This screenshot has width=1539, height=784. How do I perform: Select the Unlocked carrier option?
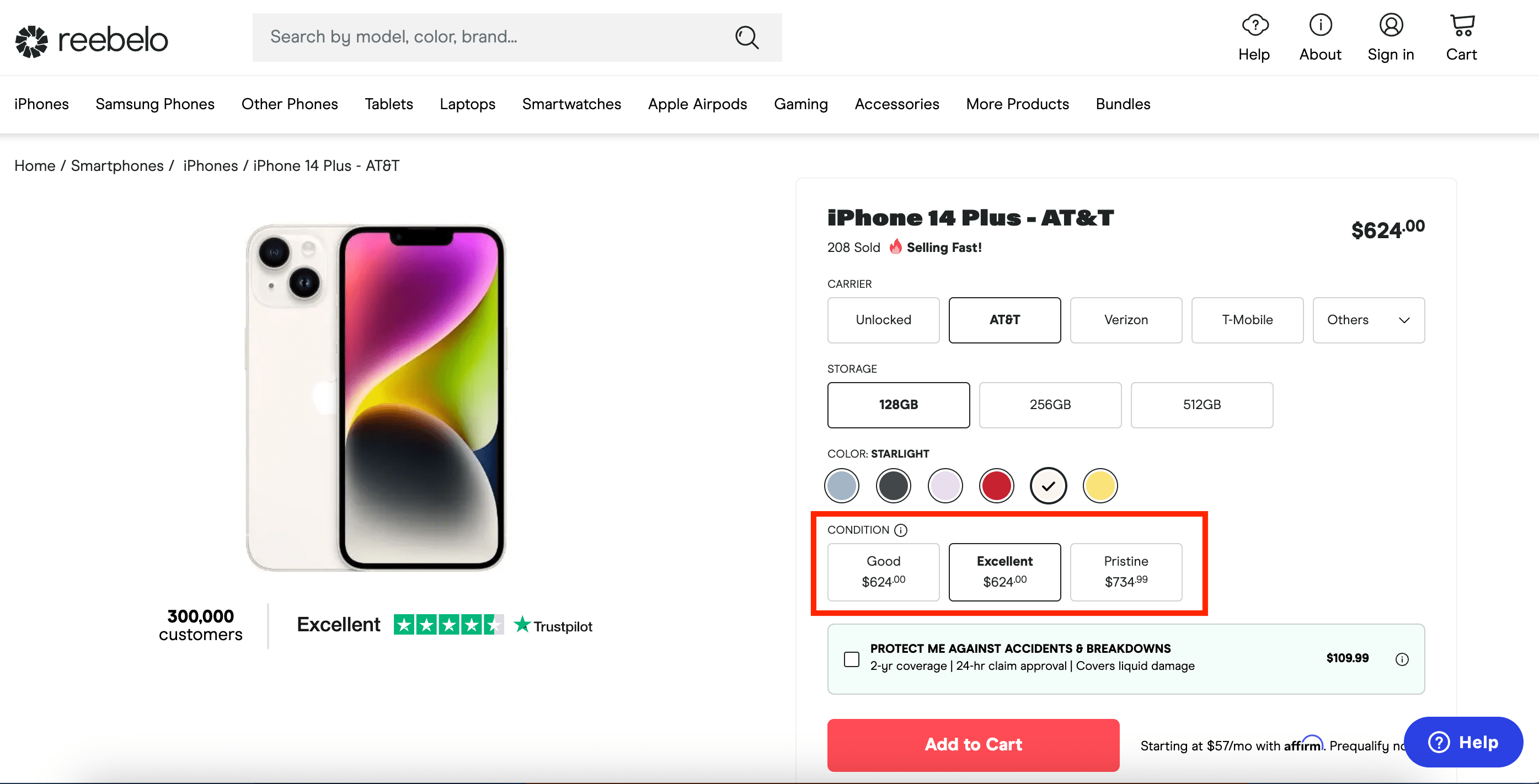[883, 320]
